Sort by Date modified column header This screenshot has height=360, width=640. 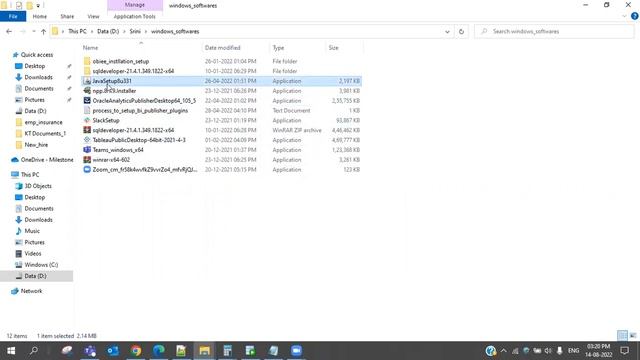coord(222,48)
